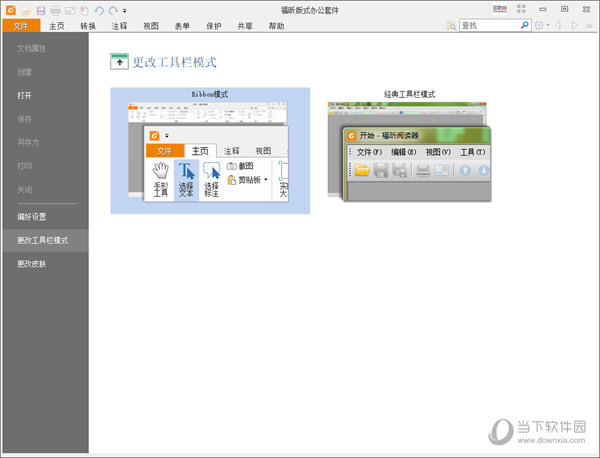600x458 pixels.
Task: Switch to the 注释 ribbon tab
Action: coord(119,26)
